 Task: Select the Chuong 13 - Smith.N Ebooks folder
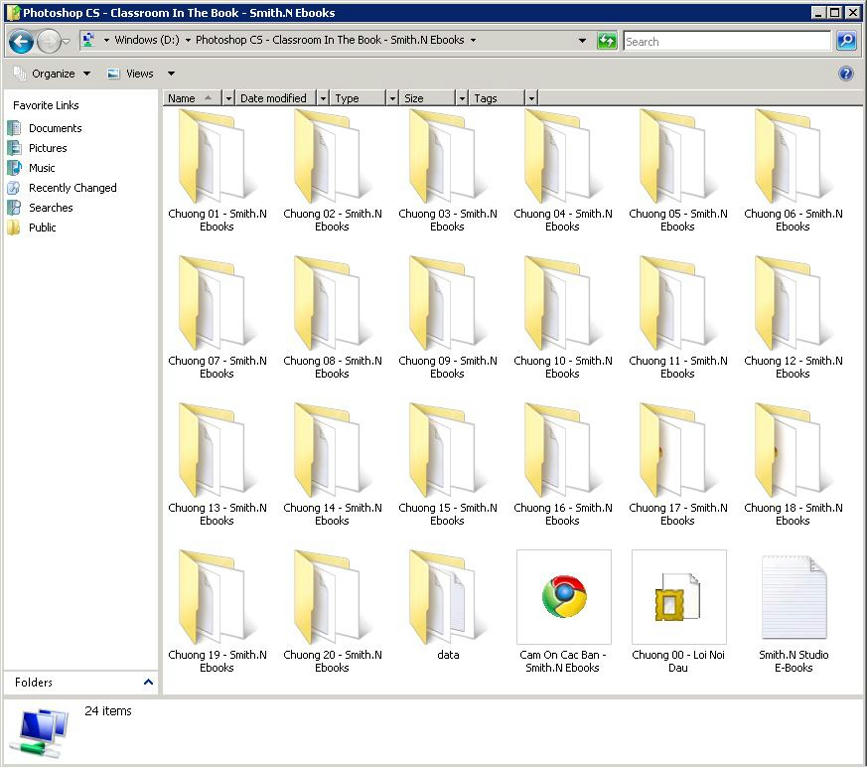pyautogui.click(x=217, y=464)
